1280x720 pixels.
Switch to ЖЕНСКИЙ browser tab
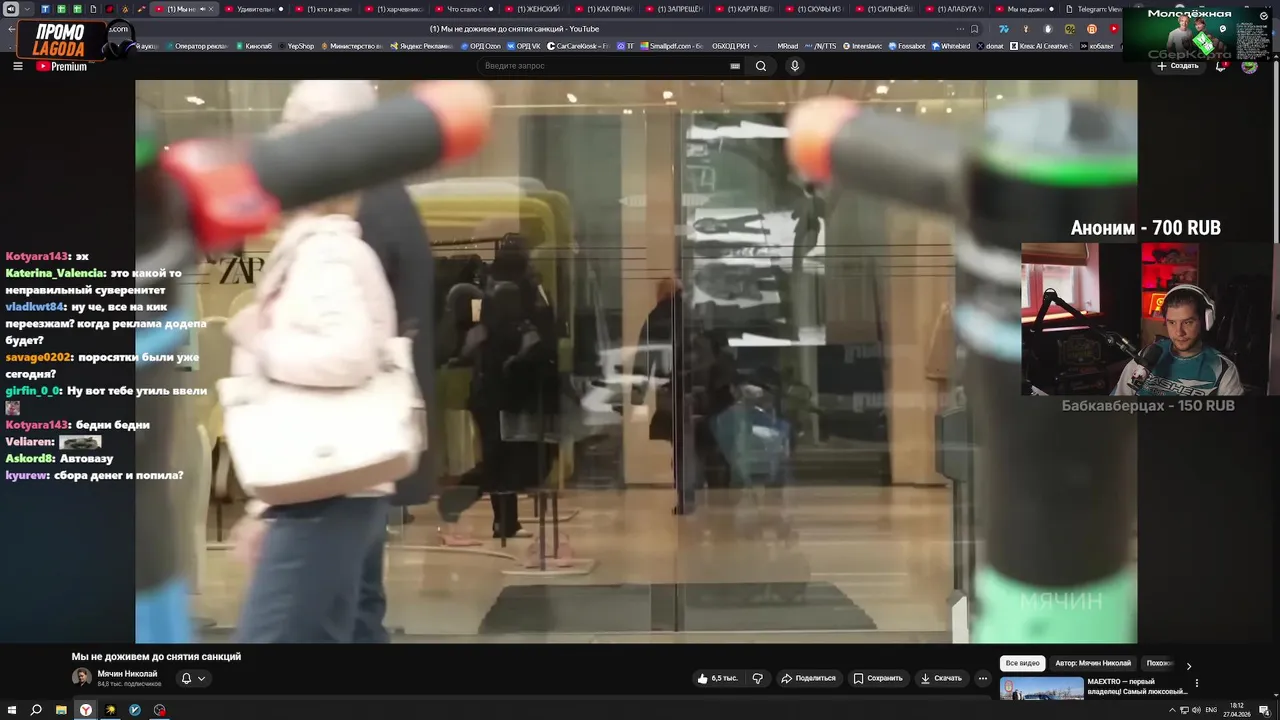[x=533, y=9]
